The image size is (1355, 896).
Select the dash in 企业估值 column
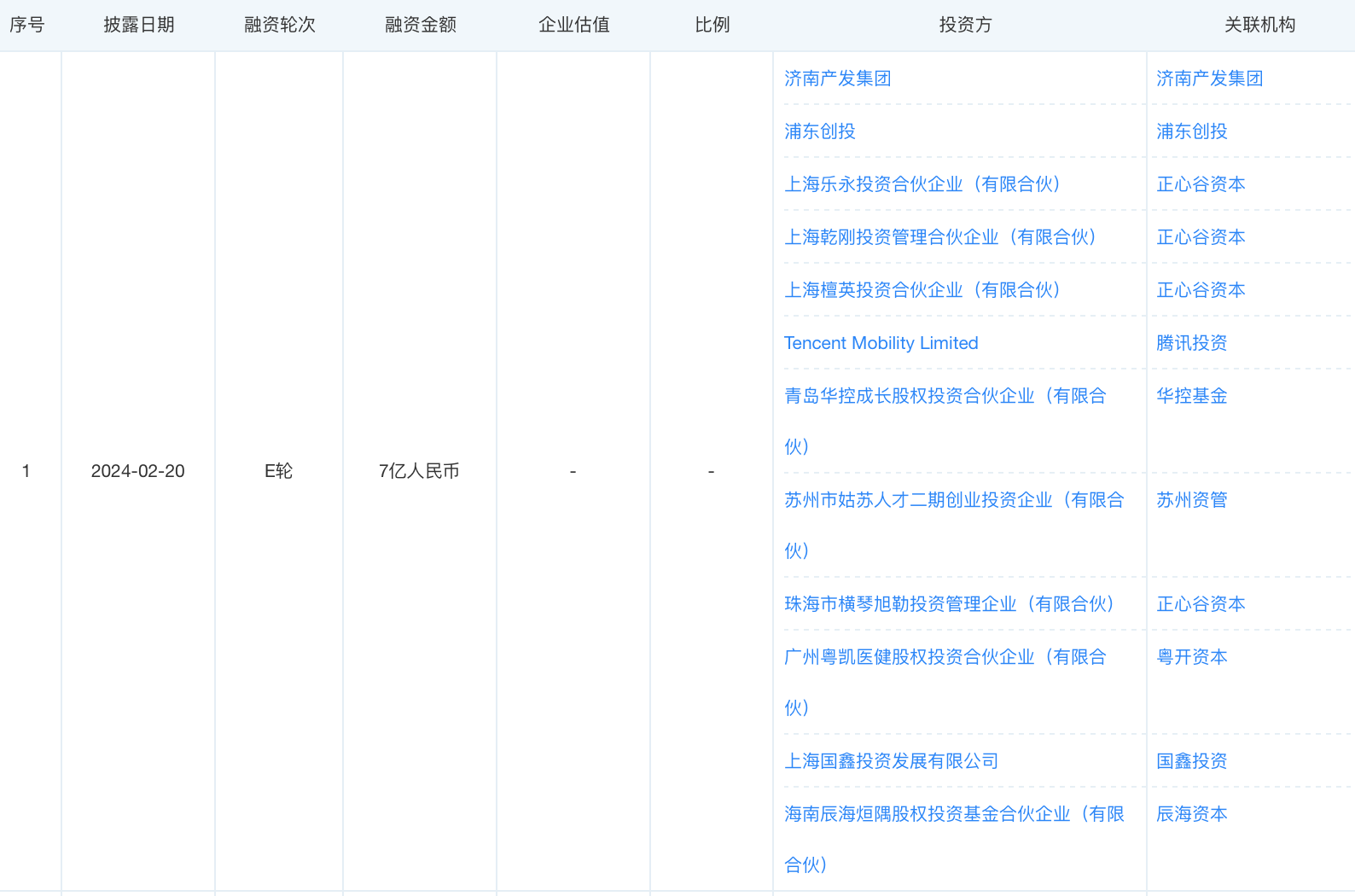573,471
